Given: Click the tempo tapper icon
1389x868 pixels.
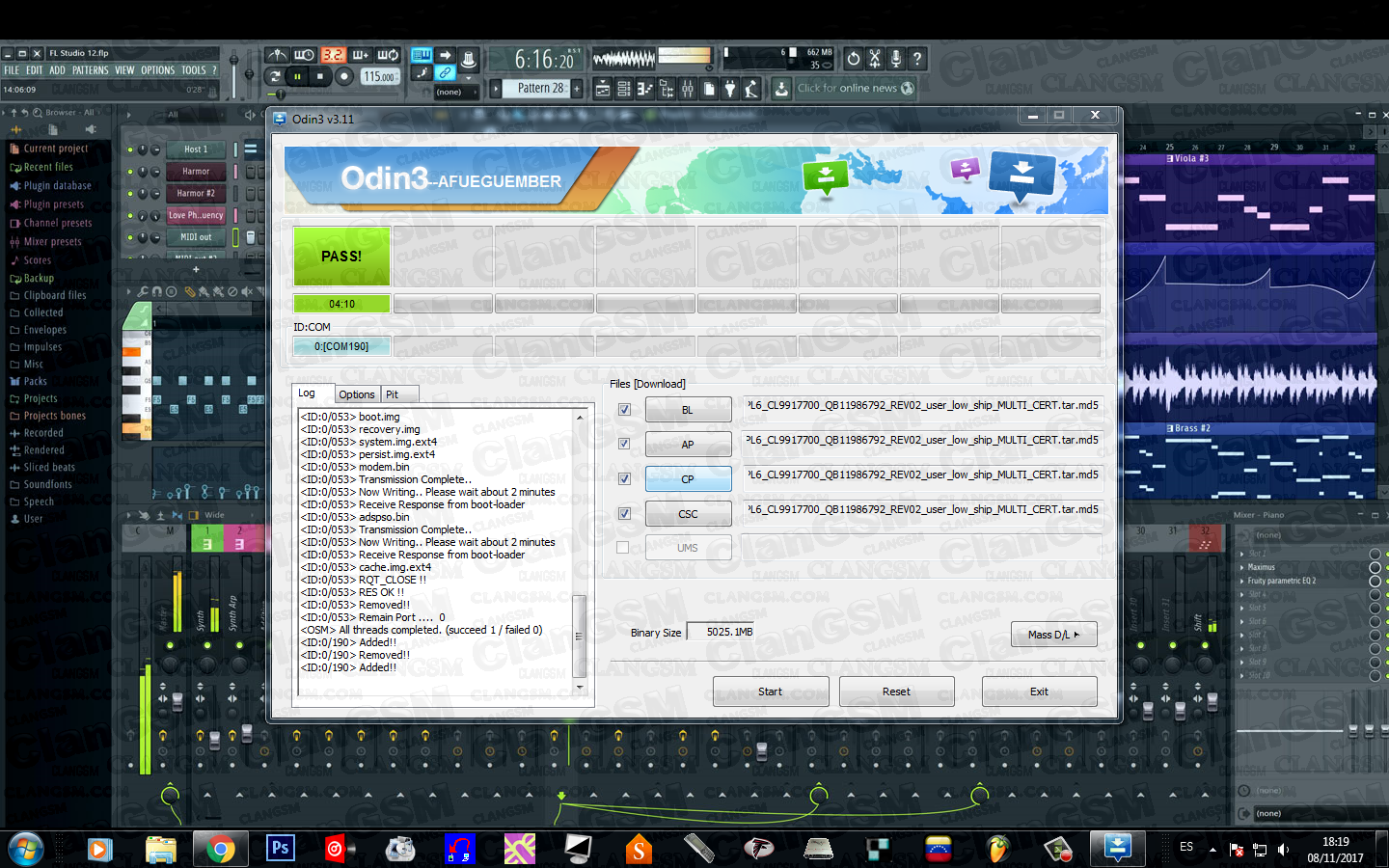Looking at the screenshot, I should pos(751,89).
